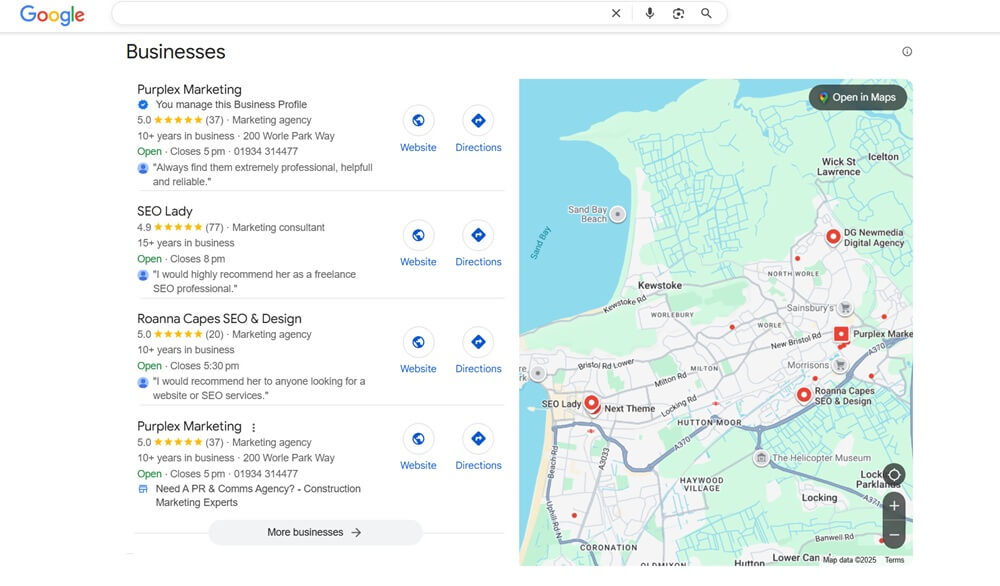Center map on my location icon
This screenshot has height=586, width=1000.
click(x=894, y=475)
